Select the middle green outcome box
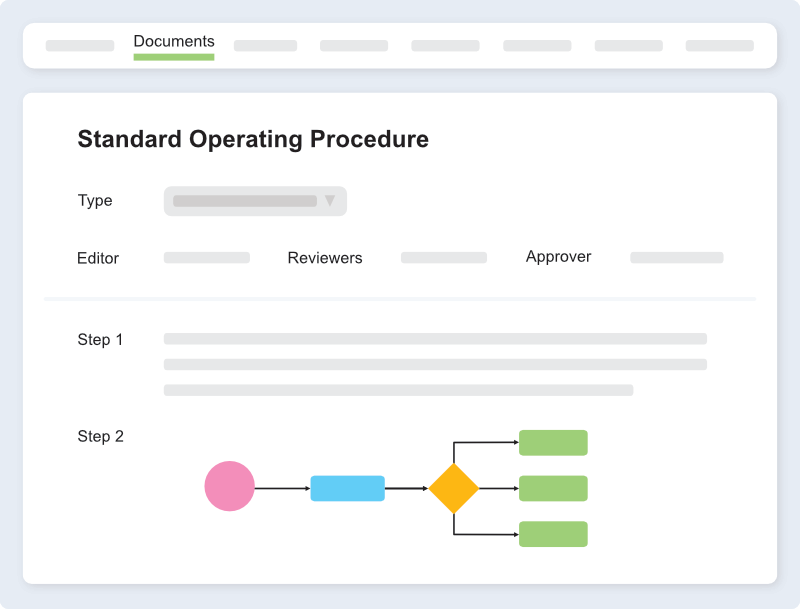Screen dimensions: 800x609 (553, 488)
